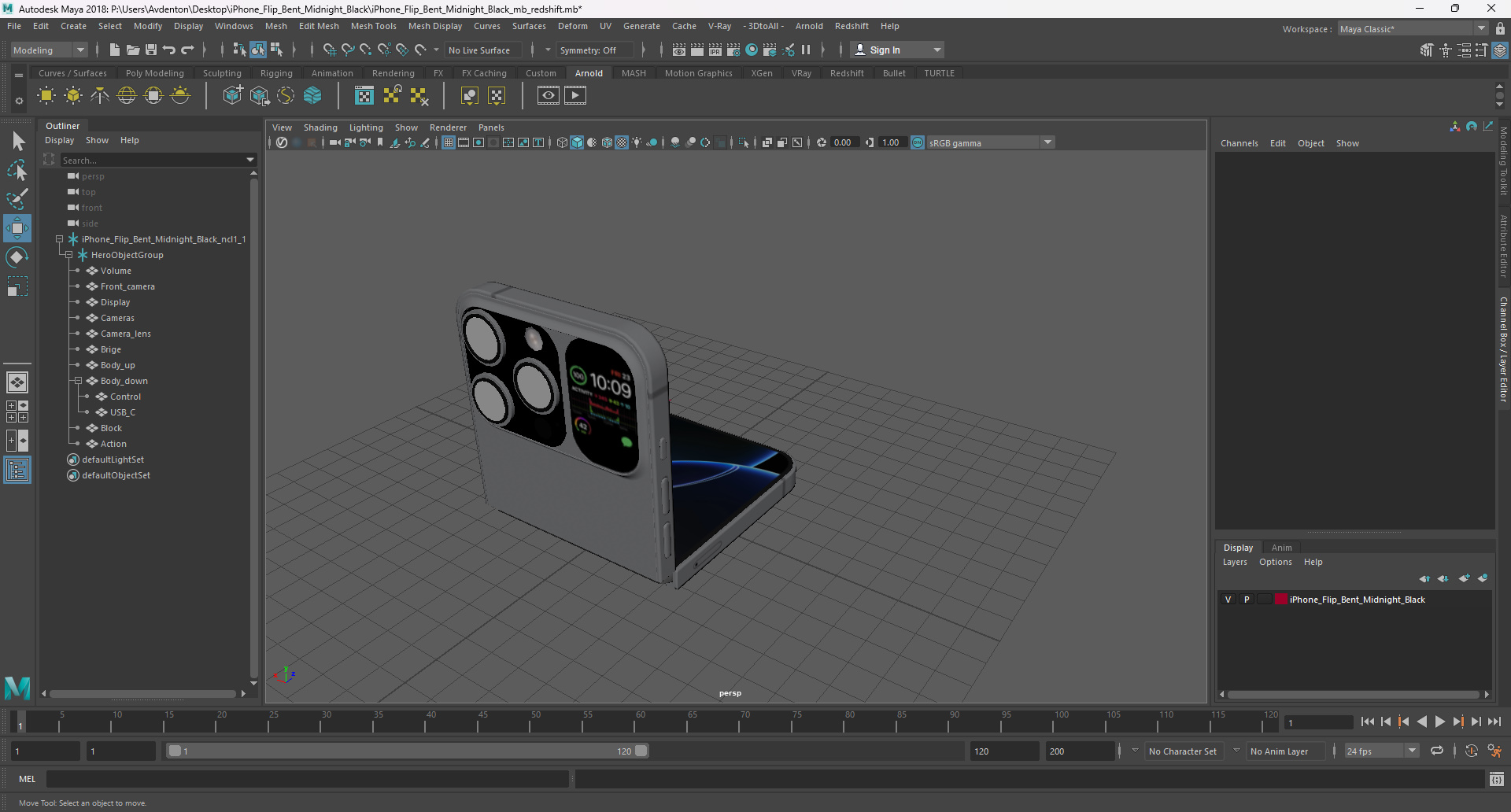Image resolution: width=1511 pixels, height=812 pixels.
Task: Select the Move tool in toolbox
Action: pos(17,228)
